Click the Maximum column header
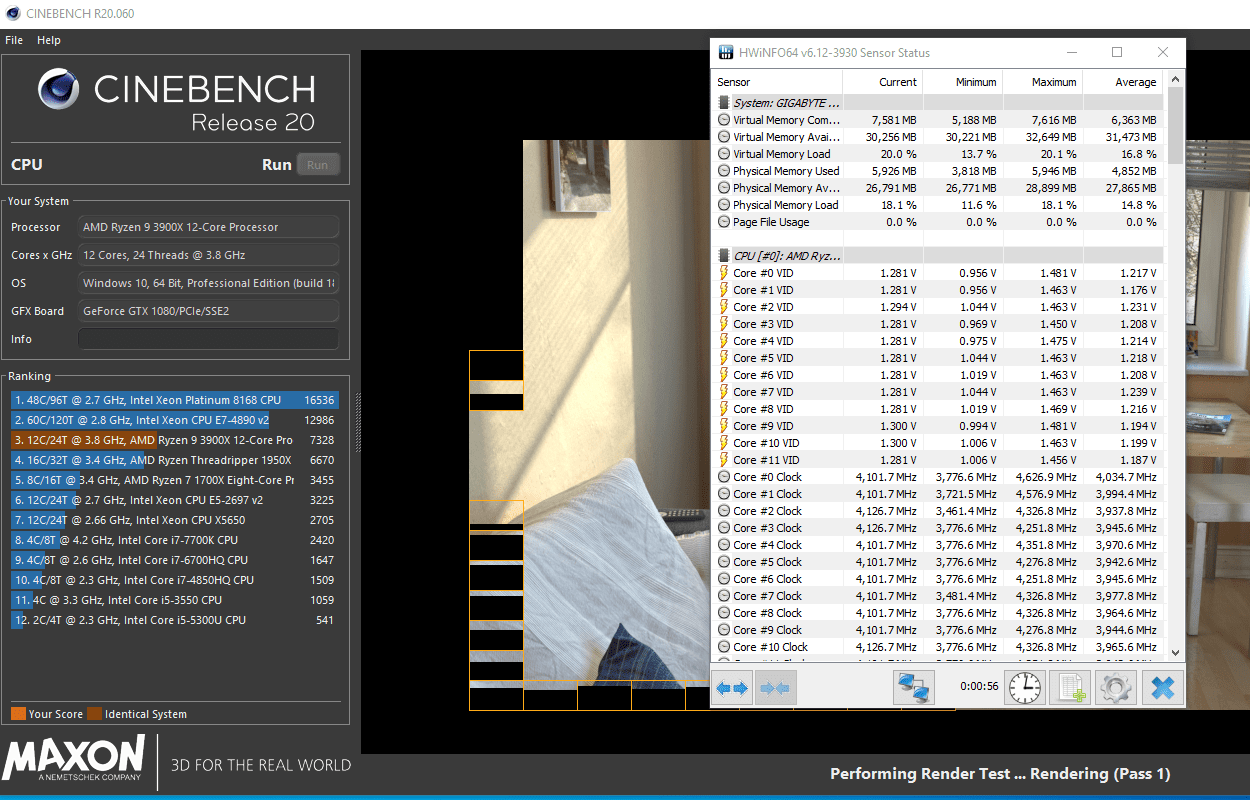This screenshot has width=1250, height=800. (x=1042, y=82)
